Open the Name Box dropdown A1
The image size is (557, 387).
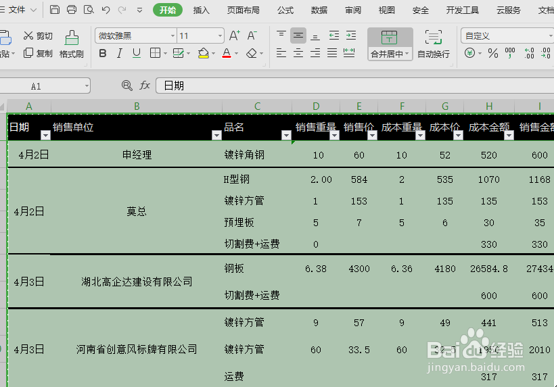(x=87, y=86)
